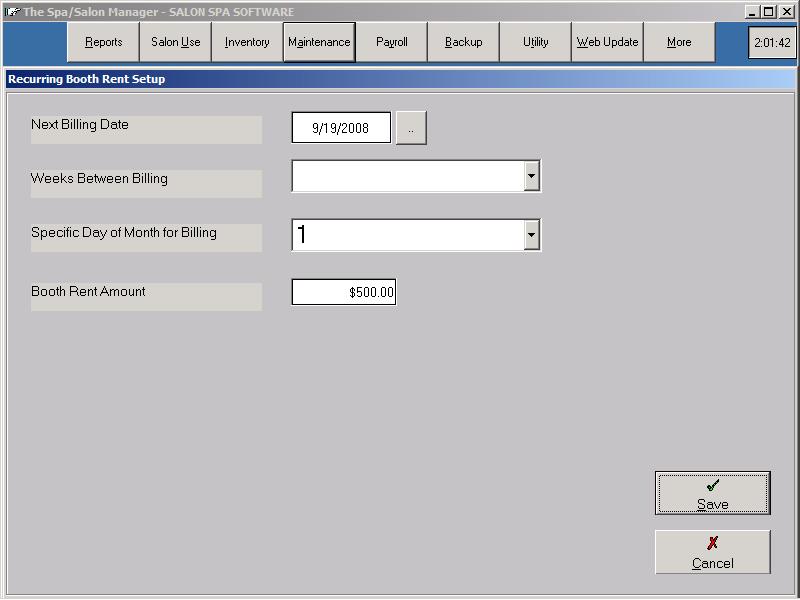Click the application icon in title bar
The width and height of the screenshot is (800, 600).
[x=12, y=11]
